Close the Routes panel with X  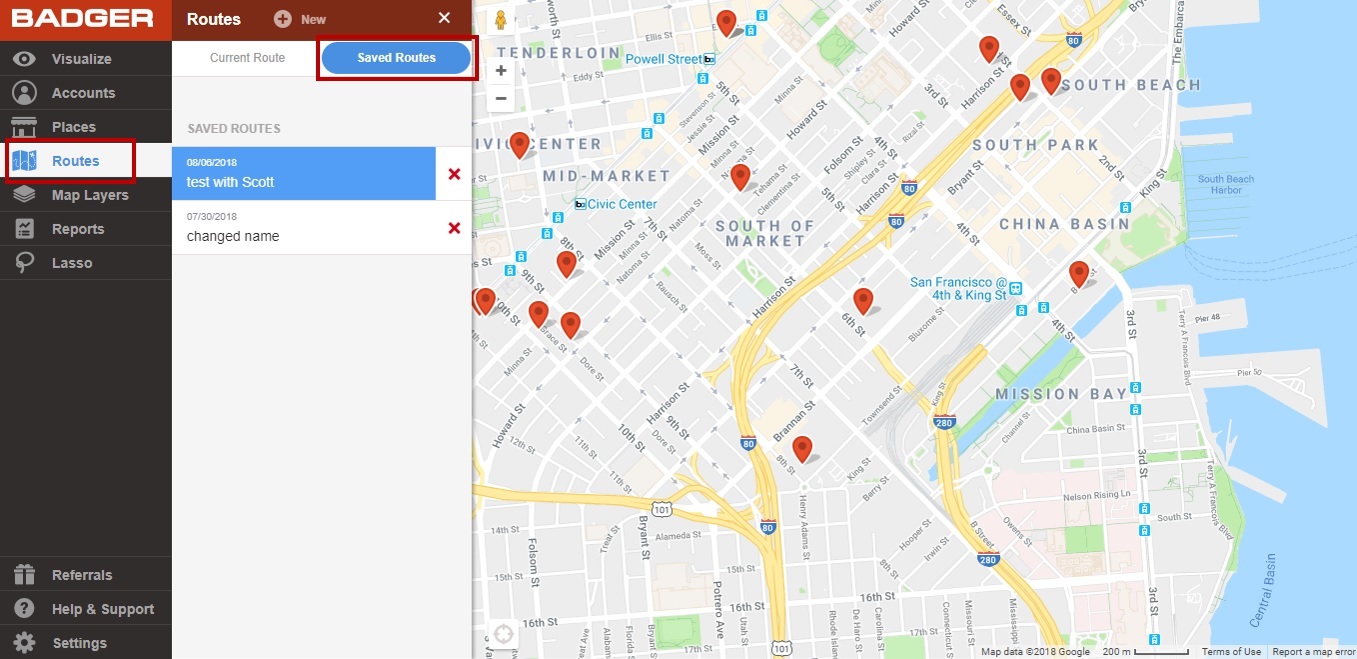pos(444,18)
